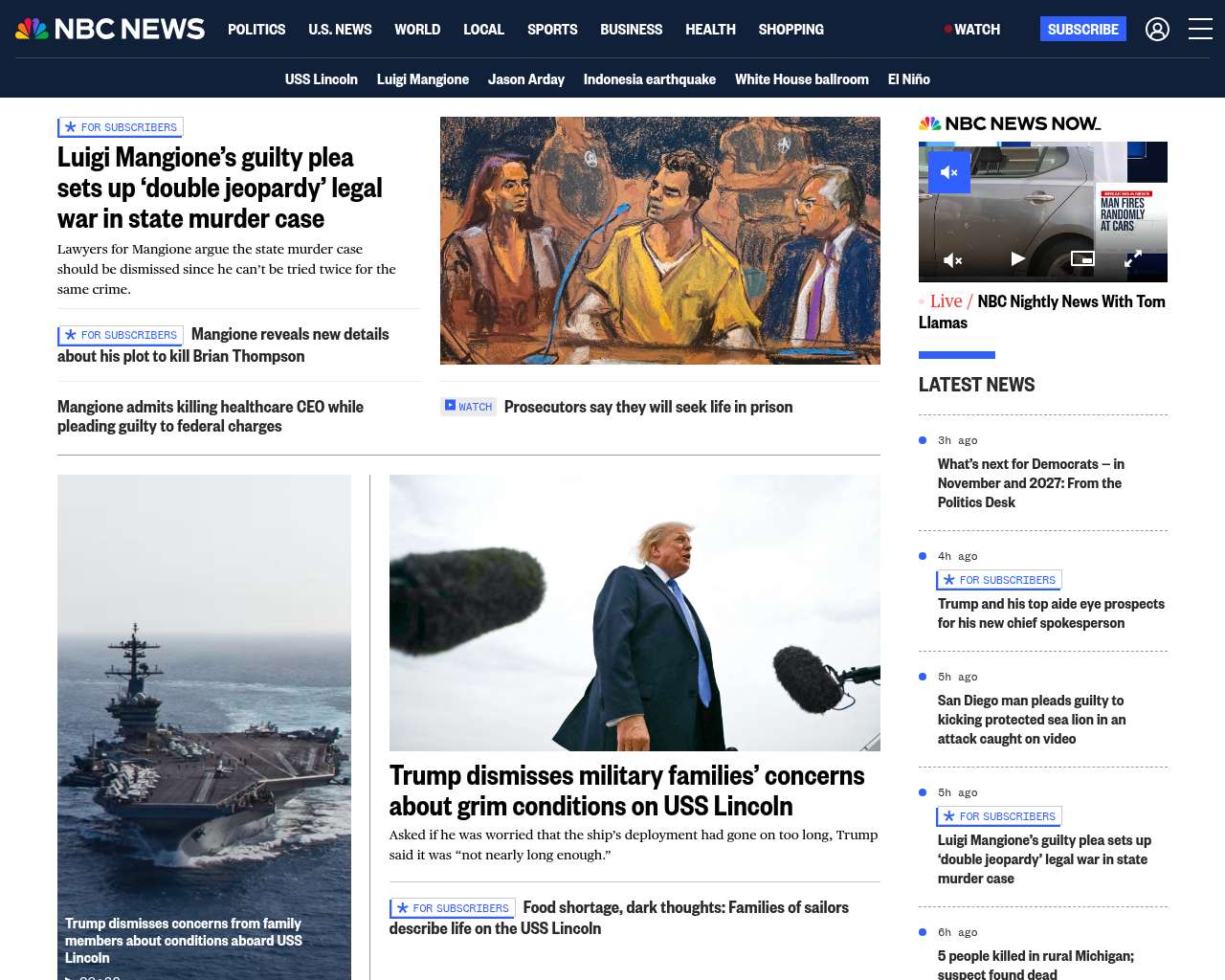The height and width of the screenshot is (980, 1225).
Task: Click summary 'Lawyers for Mangione argue the state murder case'
Action: pos(227,269)
